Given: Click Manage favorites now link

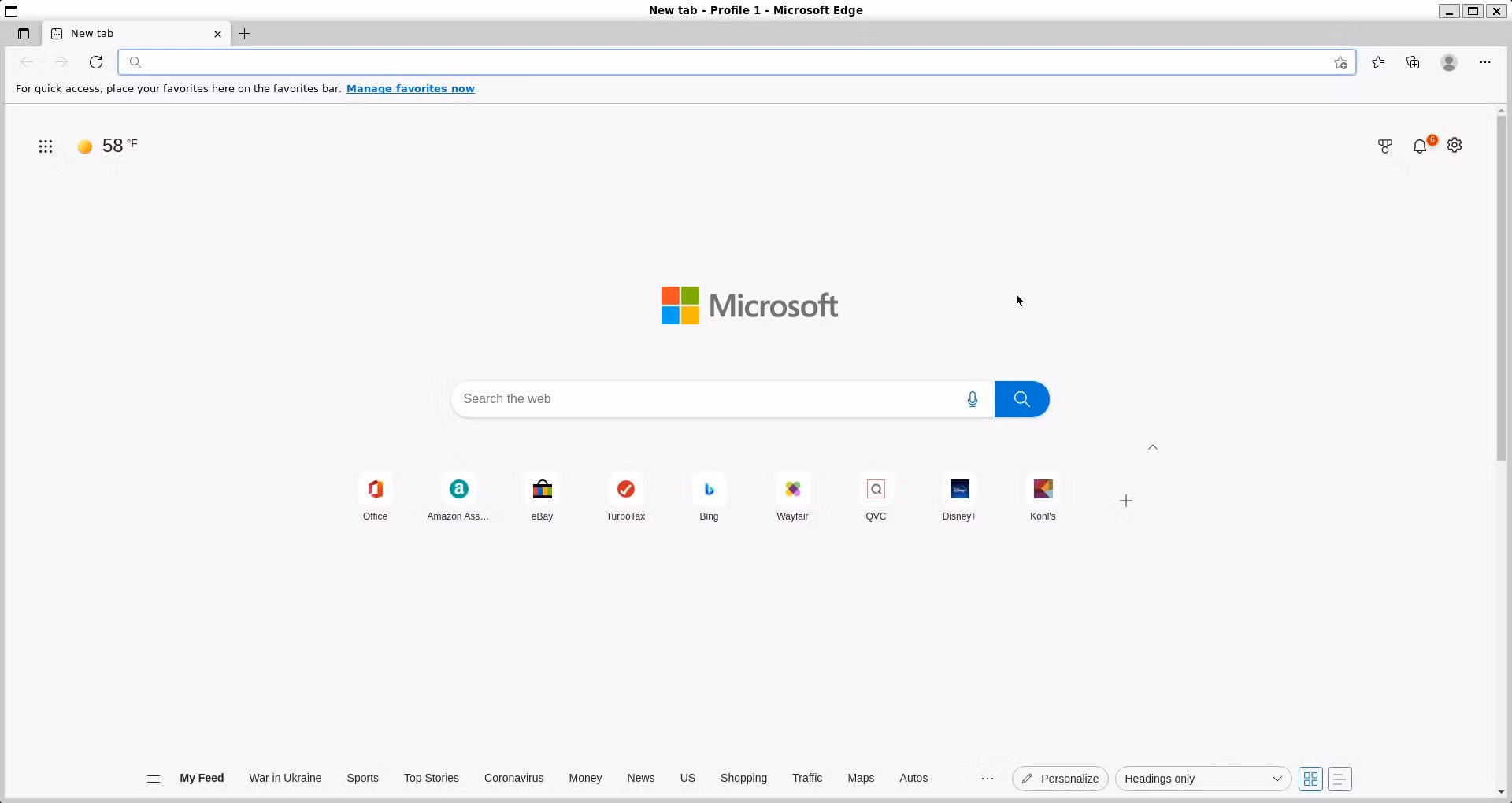Looking at the screenshot, I should (410, 89).
